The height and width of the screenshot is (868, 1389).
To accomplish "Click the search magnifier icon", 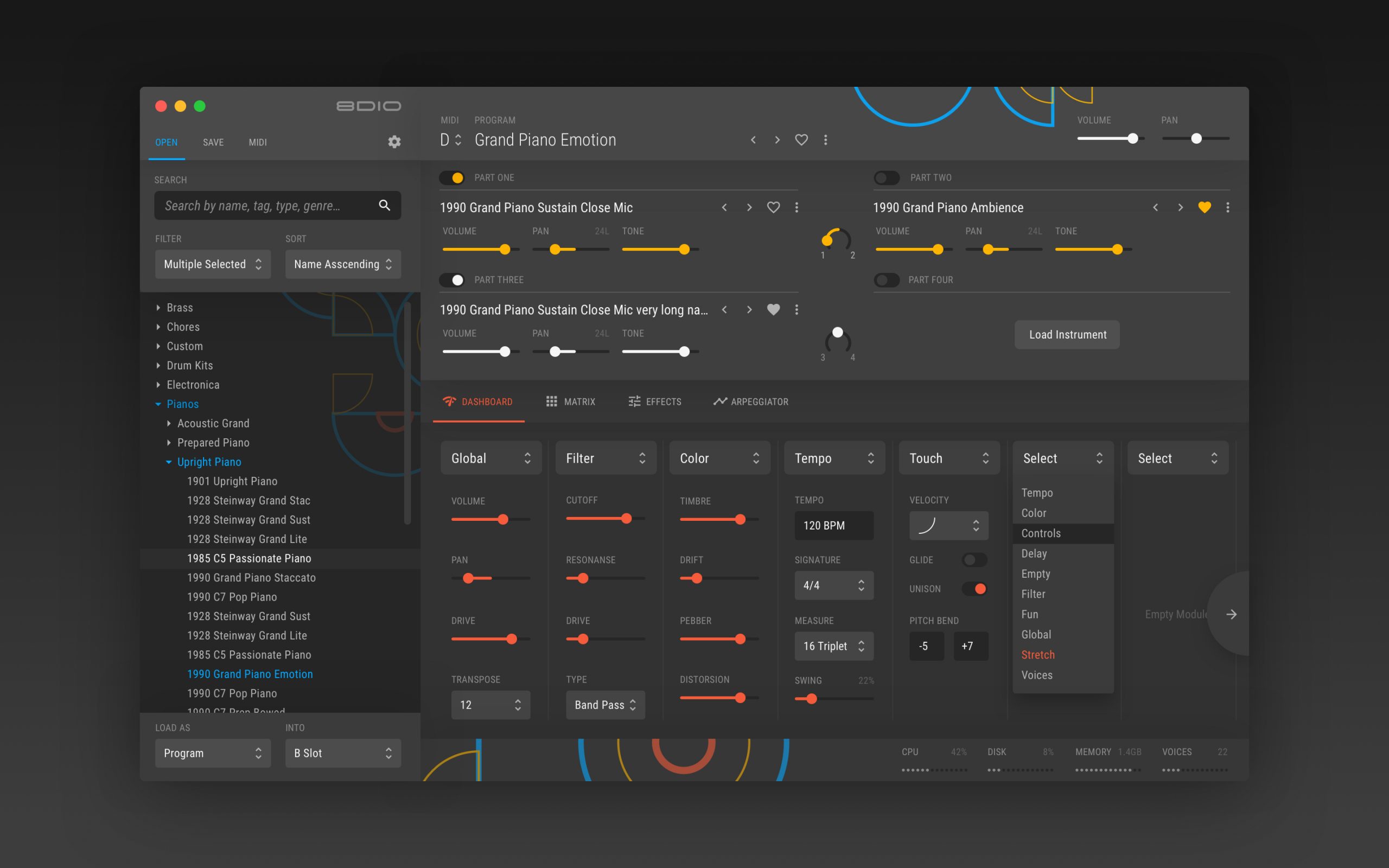I will pyautogui.click(x=385, y=205).
